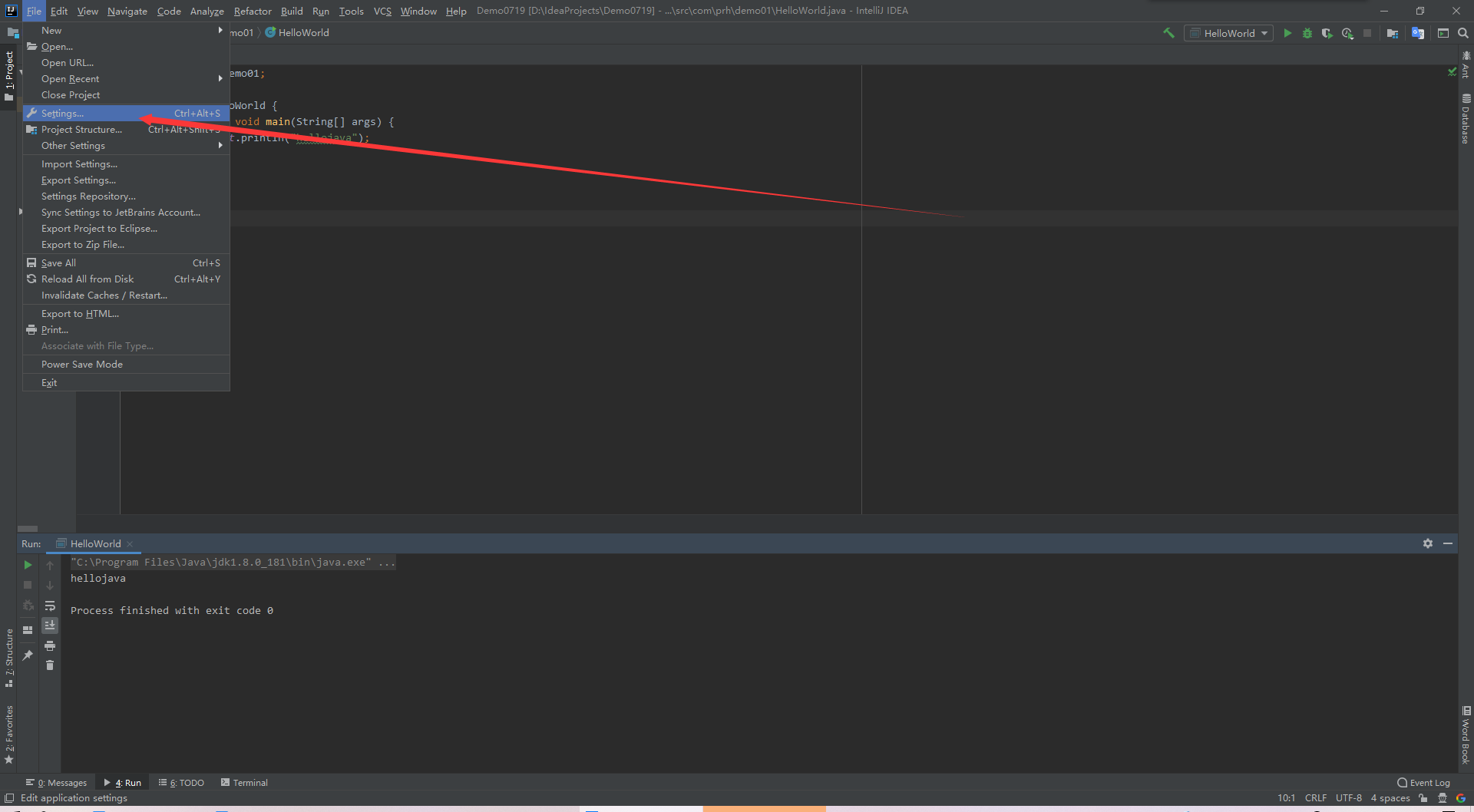Image resolution: width=1474 pixels, height=812 pixels.
Task: Close the HelloWorld run tab
Action: (x=131, y=544)
